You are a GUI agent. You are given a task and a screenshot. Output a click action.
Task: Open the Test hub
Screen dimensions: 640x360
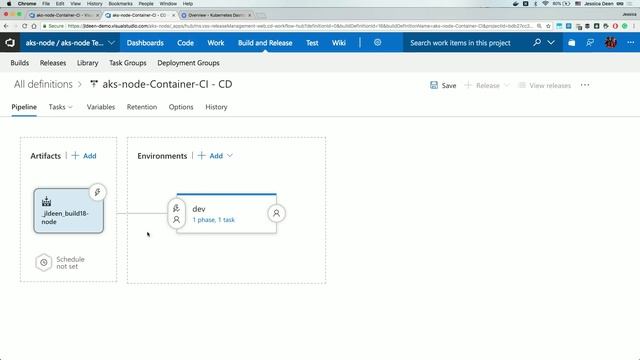tap(312, 43)
